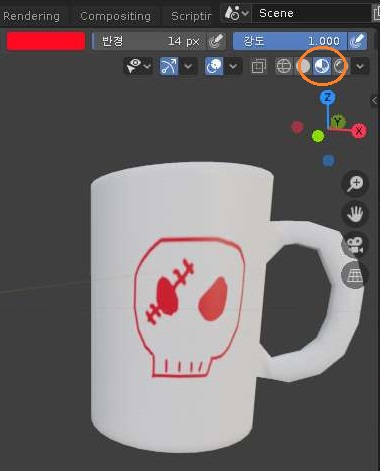The image size is (380, 471).
Task: Click the X axis on navigation gizmo
Action: (x=359, y=131)
